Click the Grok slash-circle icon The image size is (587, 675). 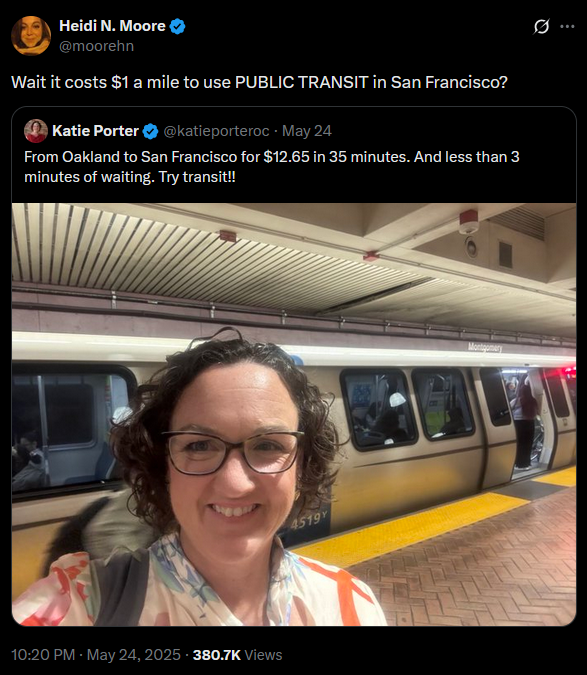pyautogui.click(x=541, y=27)
